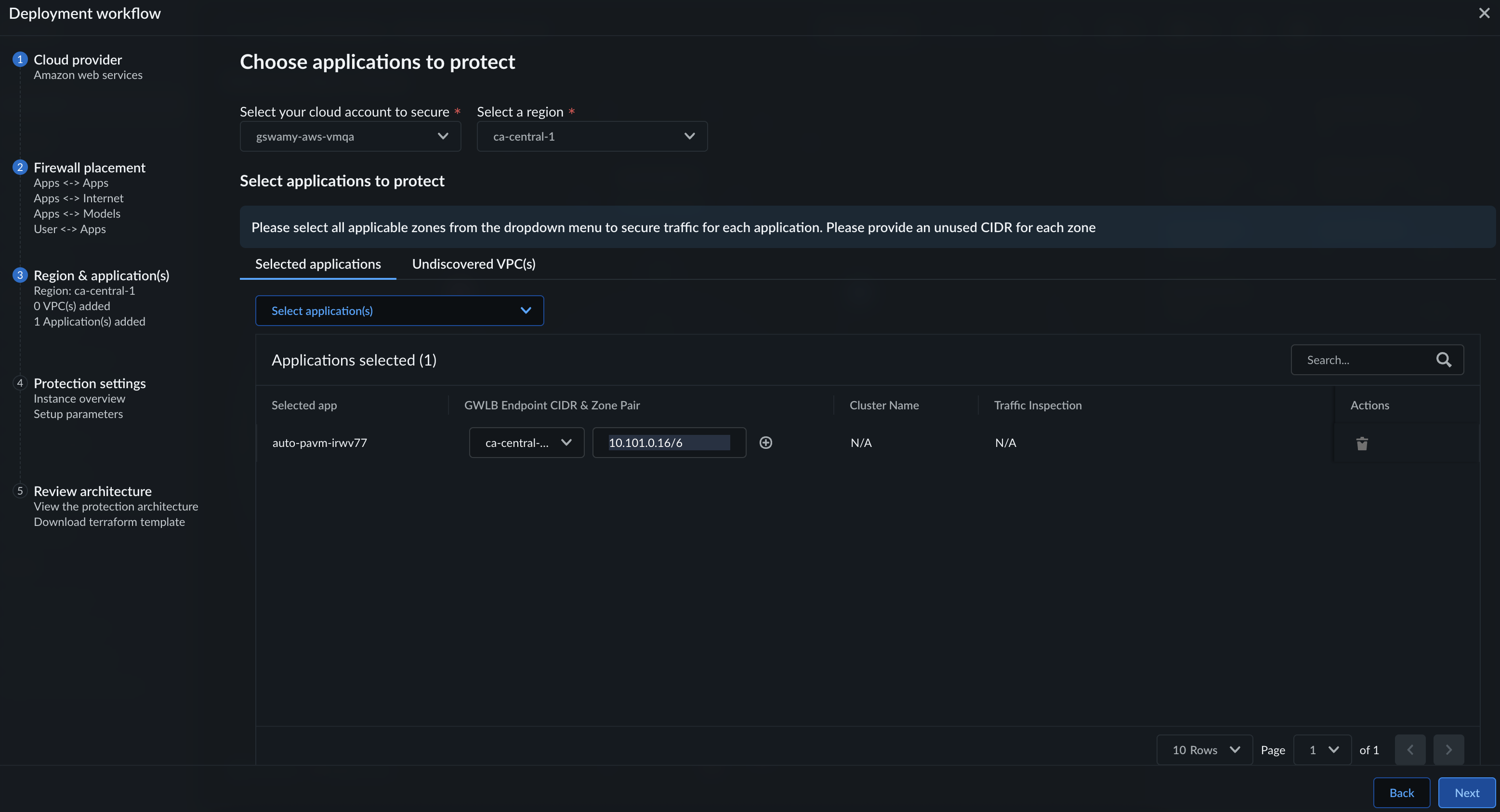The width and height of the screenshot is (1500, 812).
Task: Click step 4 Protection settings circle
Action: pyautogui.click(x=20, y=383)
